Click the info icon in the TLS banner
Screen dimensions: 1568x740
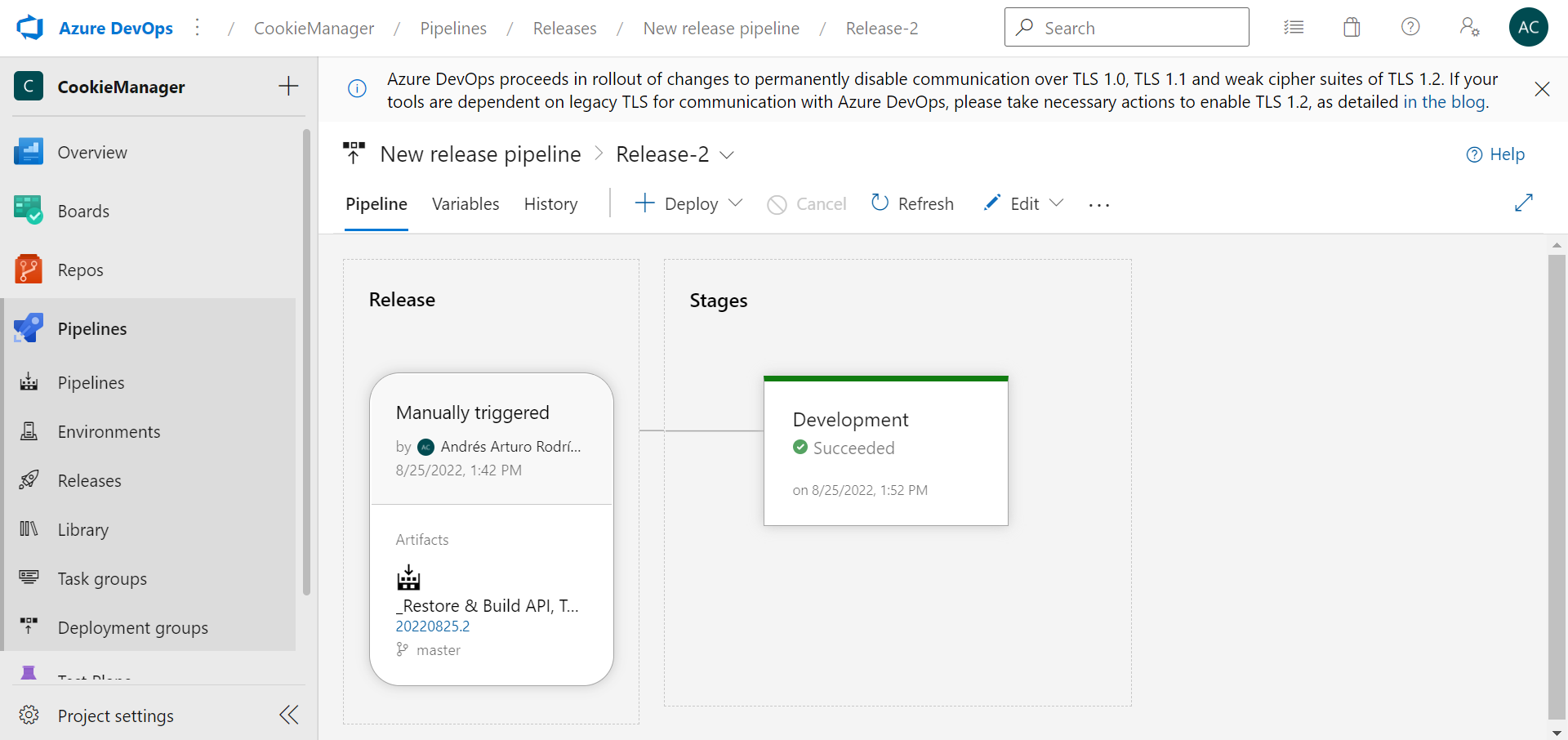coord(357,88)
